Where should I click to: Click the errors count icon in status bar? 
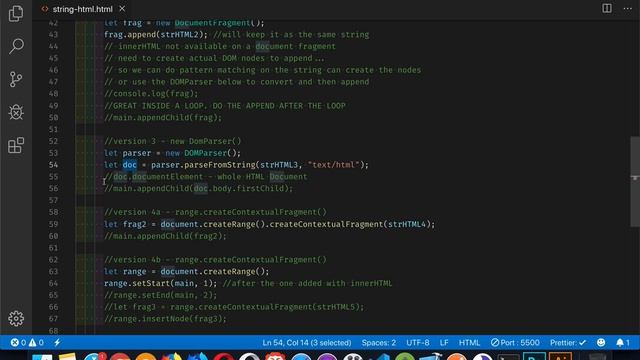[18, 342]
